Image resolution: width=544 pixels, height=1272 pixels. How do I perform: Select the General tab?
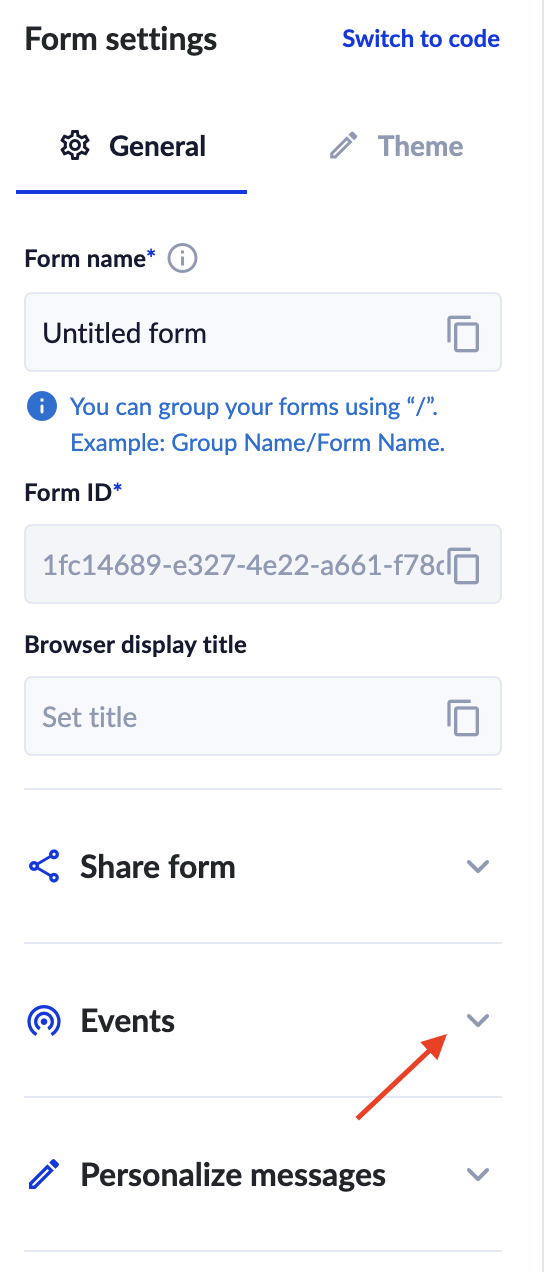(x=132, y=146)
